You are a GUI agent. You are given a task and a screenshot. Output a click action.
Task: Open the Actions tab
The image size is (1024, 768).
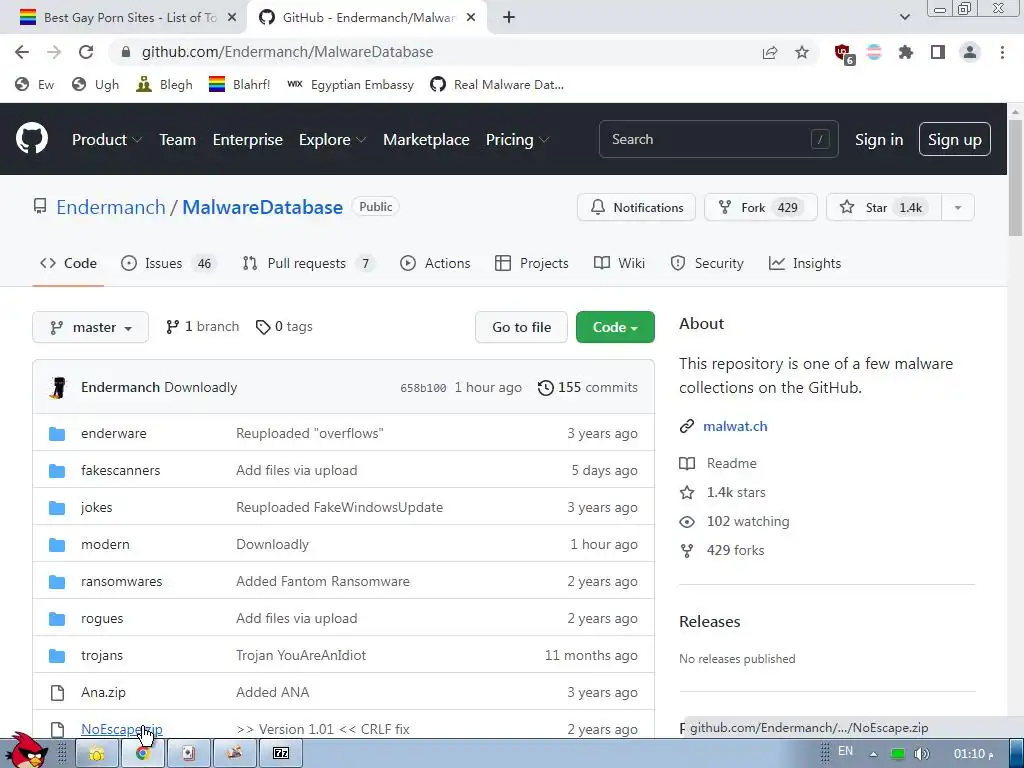click(435, 263)
